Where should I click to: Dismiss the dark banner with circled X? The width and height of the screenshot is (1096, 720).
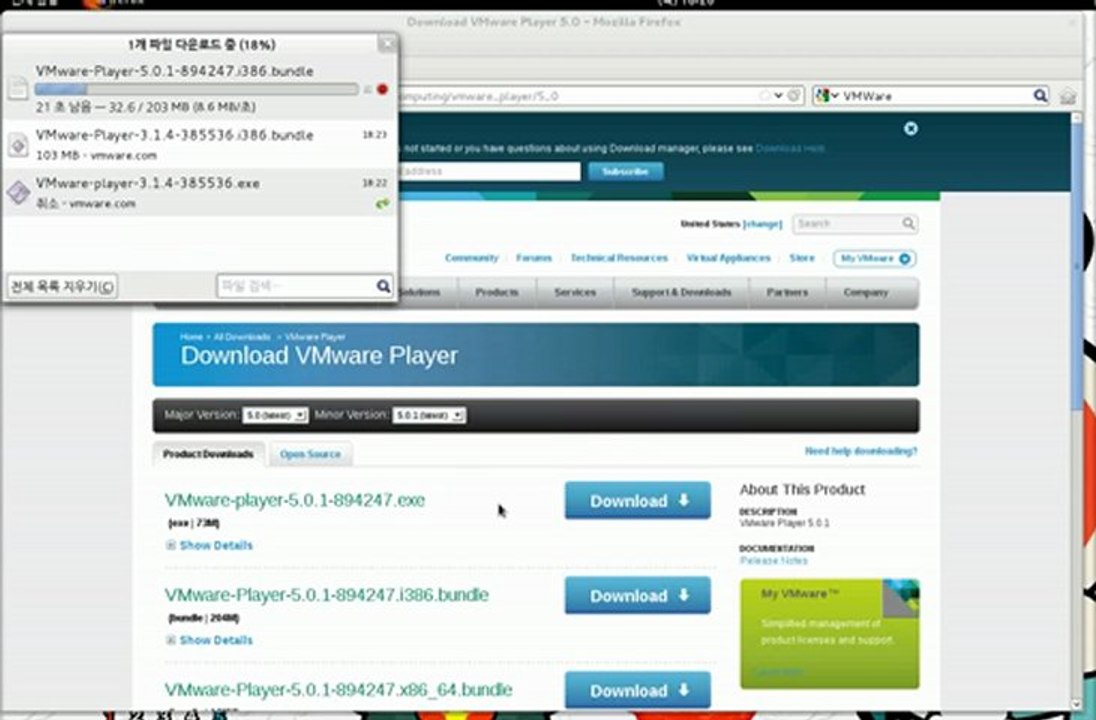(x=910, y=129)
